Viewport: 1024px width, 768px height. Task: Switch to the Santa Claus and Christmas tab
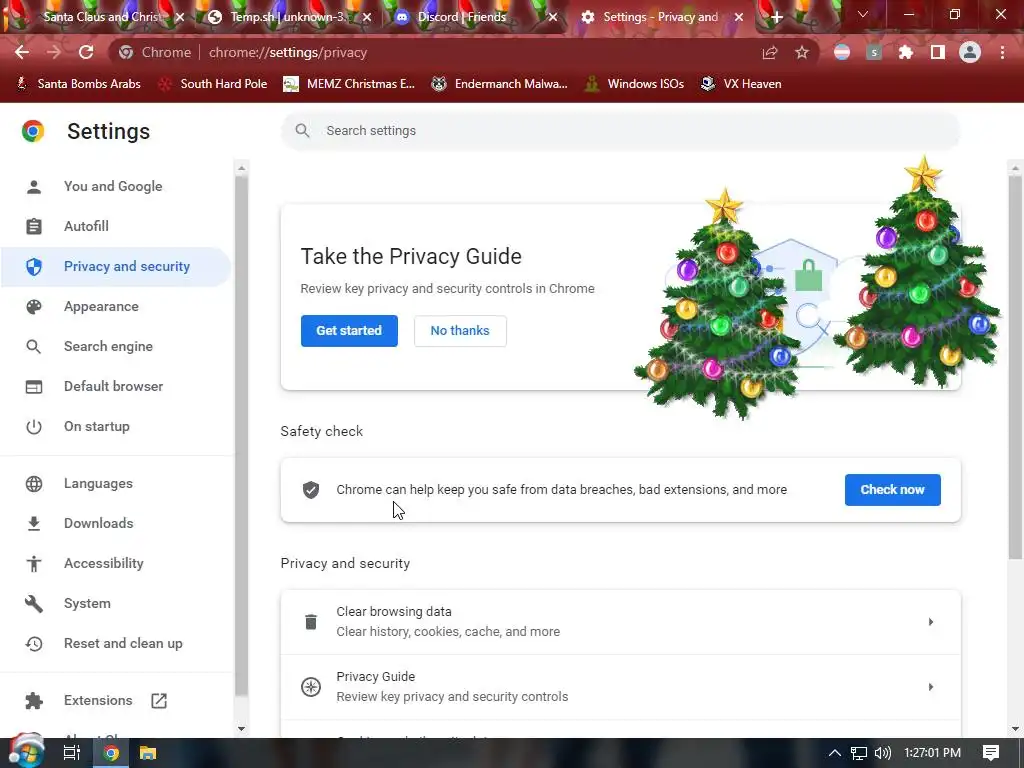click(103, 17)
